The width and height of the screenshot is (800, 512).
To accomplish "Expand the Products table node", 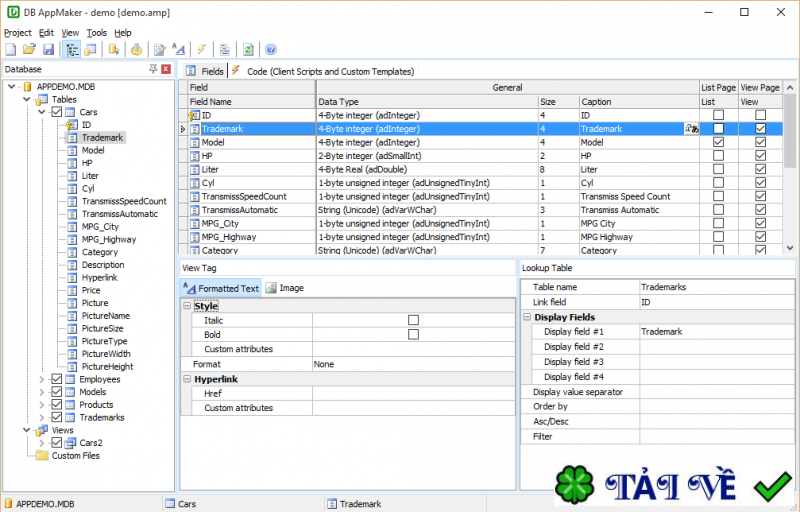I will [x=42, y=405].
